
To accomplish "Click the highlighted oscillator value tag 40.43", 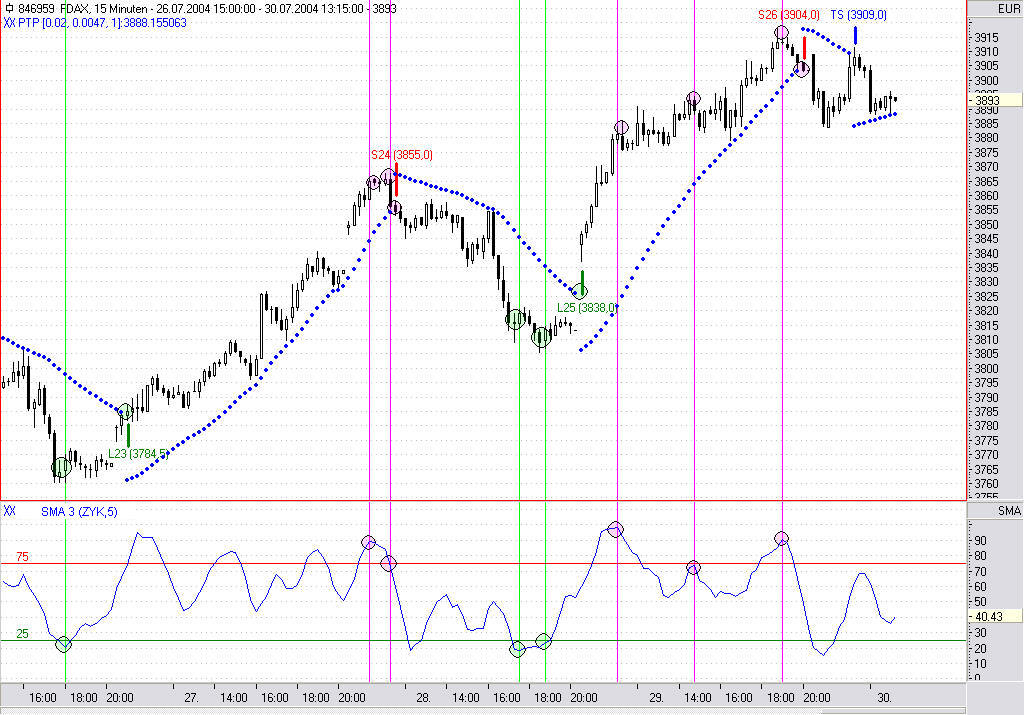I will coord(995,616).
